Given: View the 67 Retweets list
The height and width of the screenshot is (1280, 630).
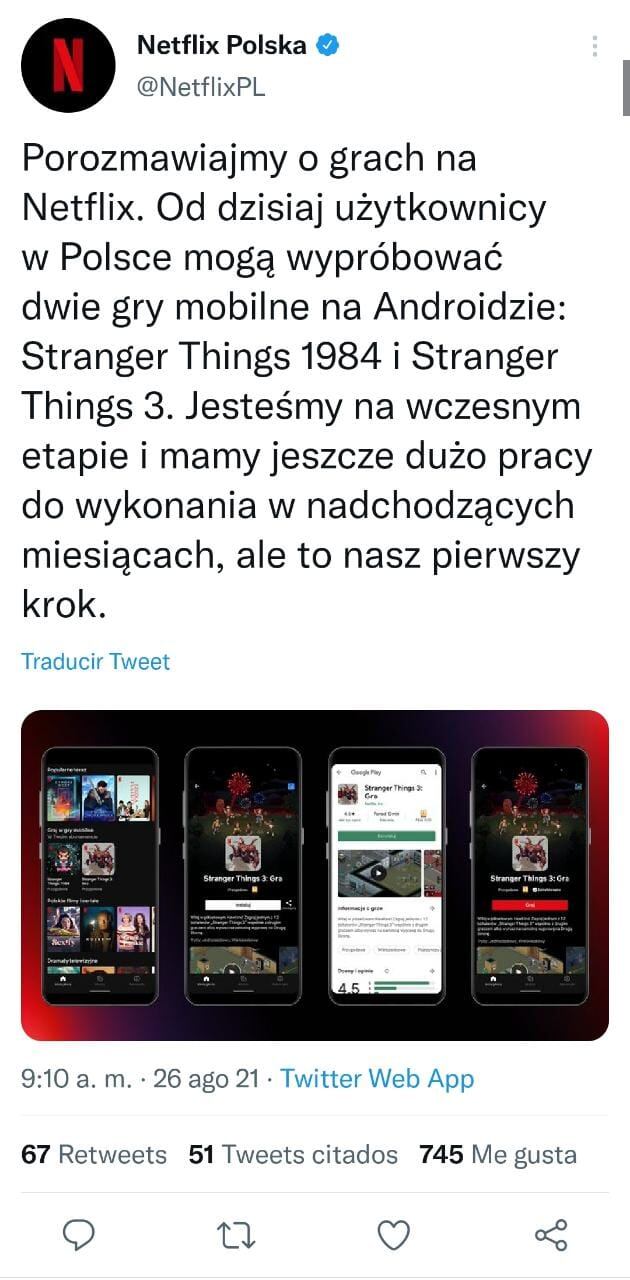Looking at the screenshot, I should (x=94, y=1155).
